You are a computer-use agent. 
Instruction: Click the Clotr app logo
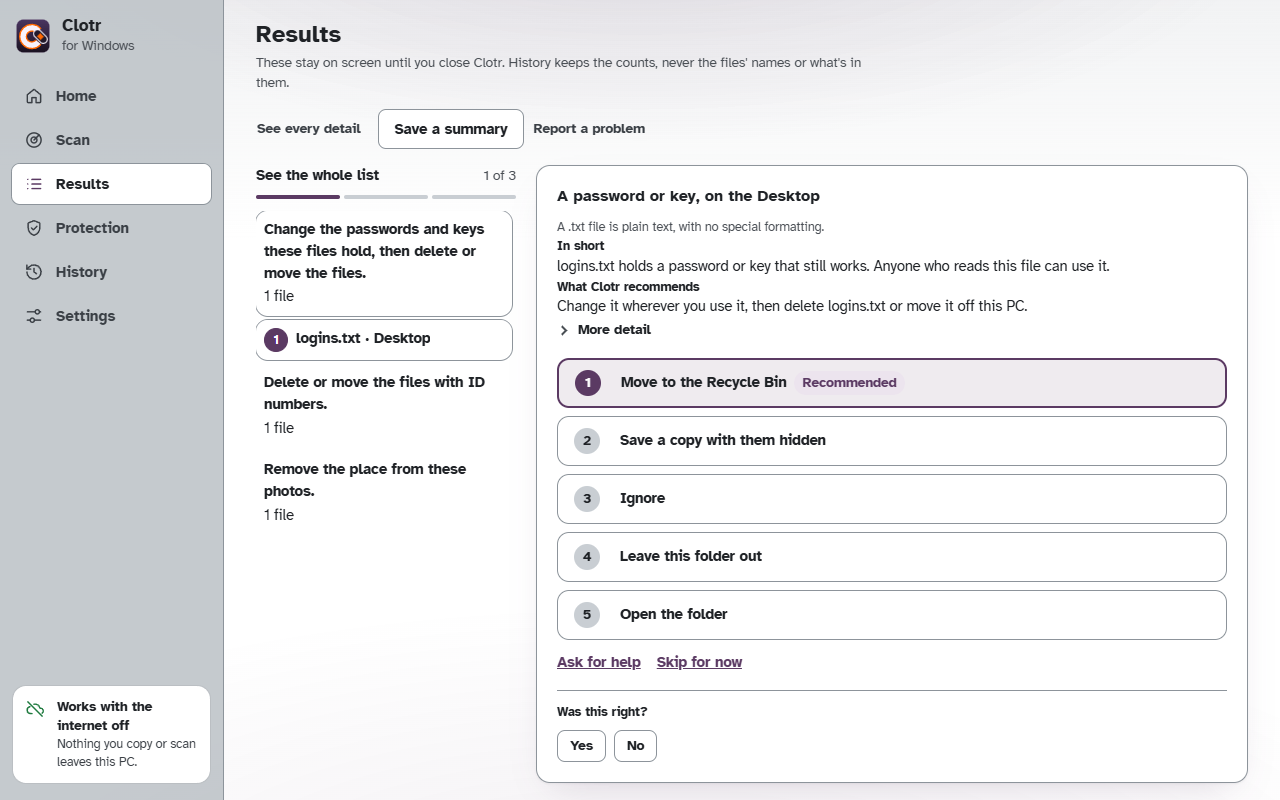pyautogui.click(x=33, y=36)
